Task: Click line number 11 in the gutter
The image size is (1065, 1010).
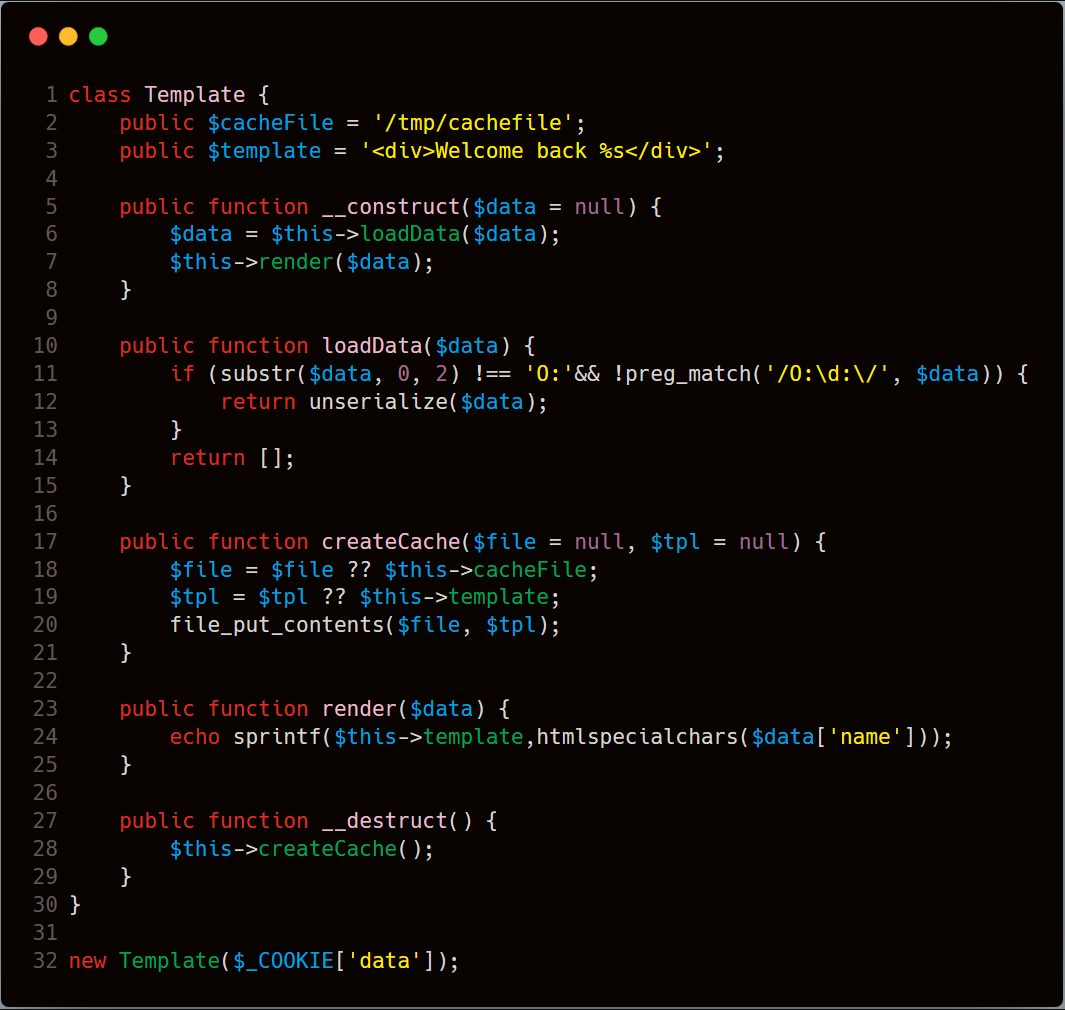Action: (x=46, y=374)
